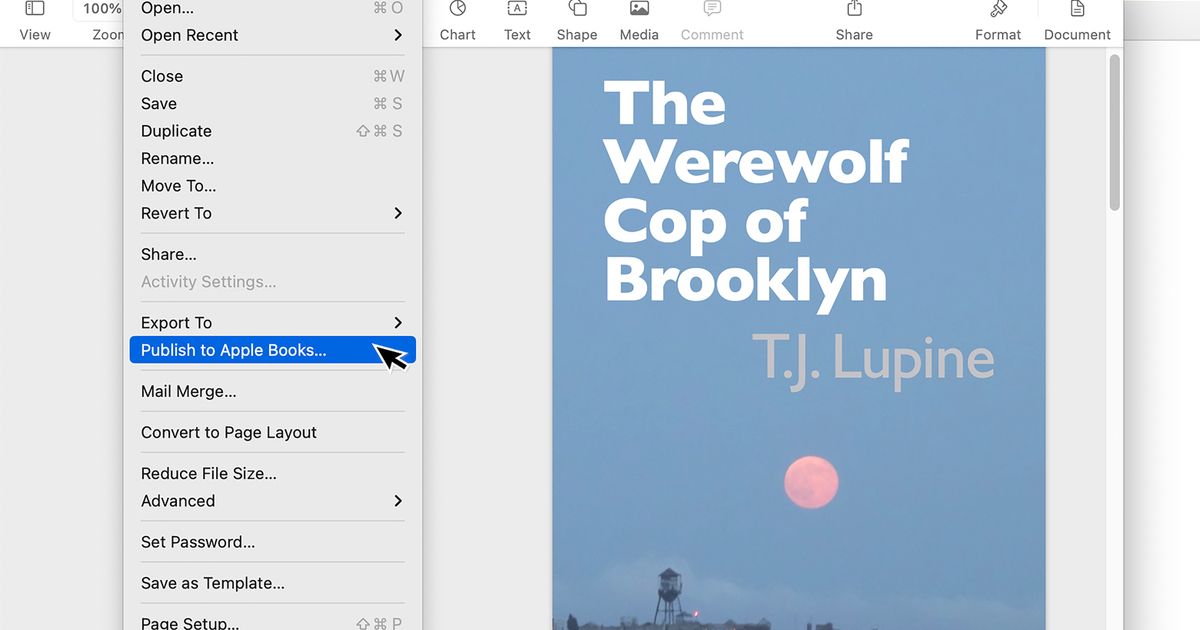
Task: Click Save as Template menu item
Action: point(213,583)
